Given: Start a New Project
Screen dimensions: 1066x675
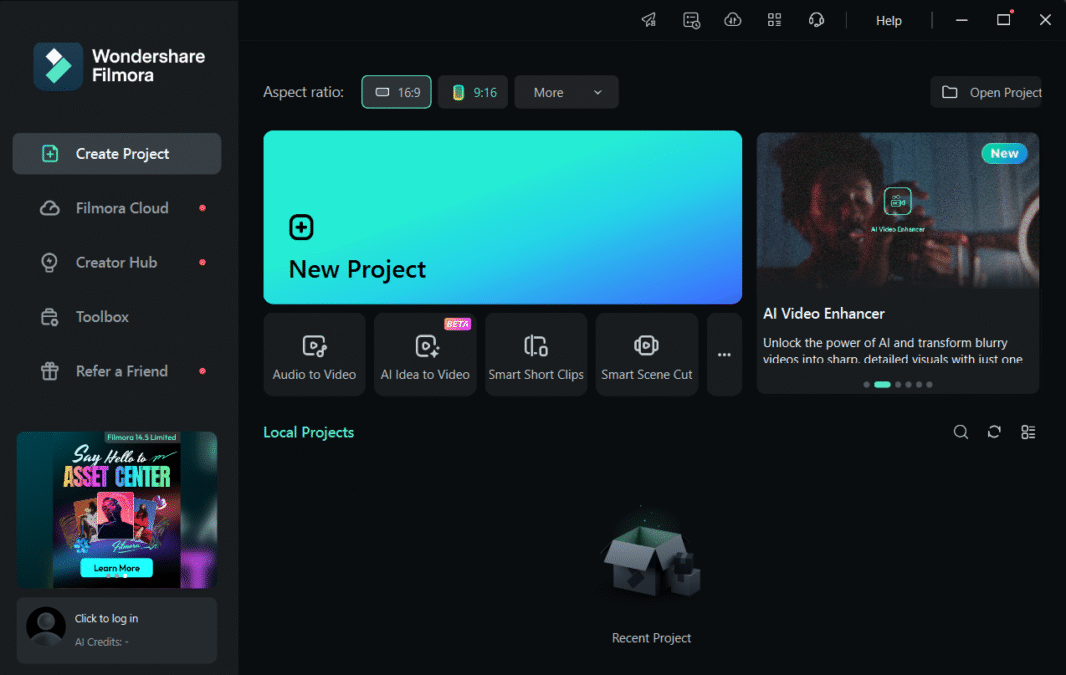Looking at the screenshot, I should [x=502, y=218].
